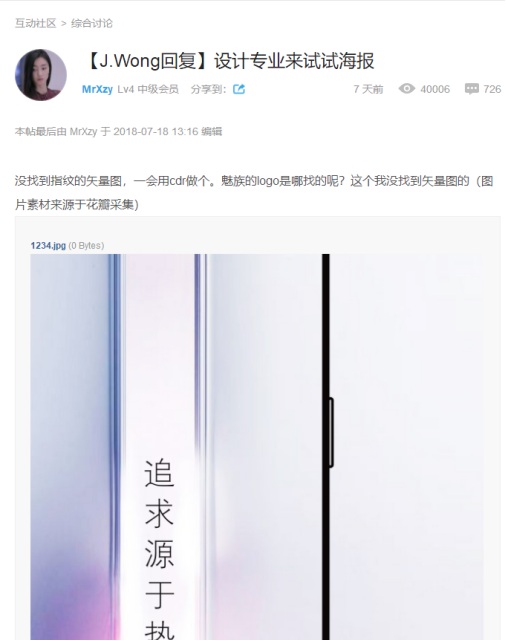Click the author avatar photo
506x641 pixels.
41,75
